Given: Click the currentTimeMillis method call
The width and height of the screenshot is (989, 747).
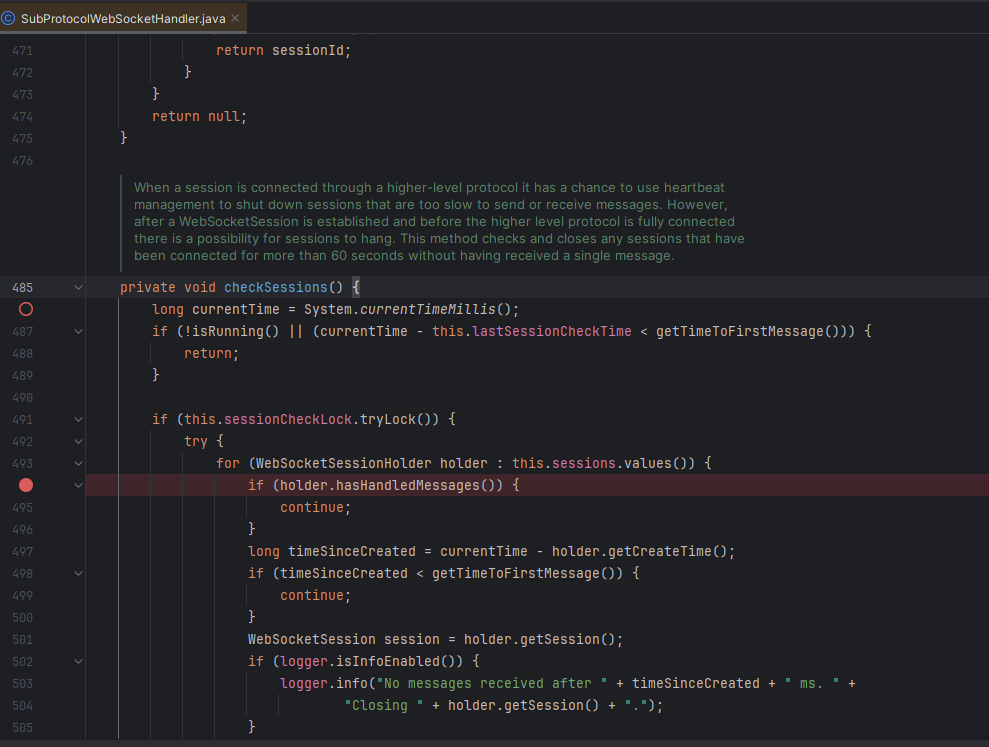Looking at the screenshot, I should 428,309.
